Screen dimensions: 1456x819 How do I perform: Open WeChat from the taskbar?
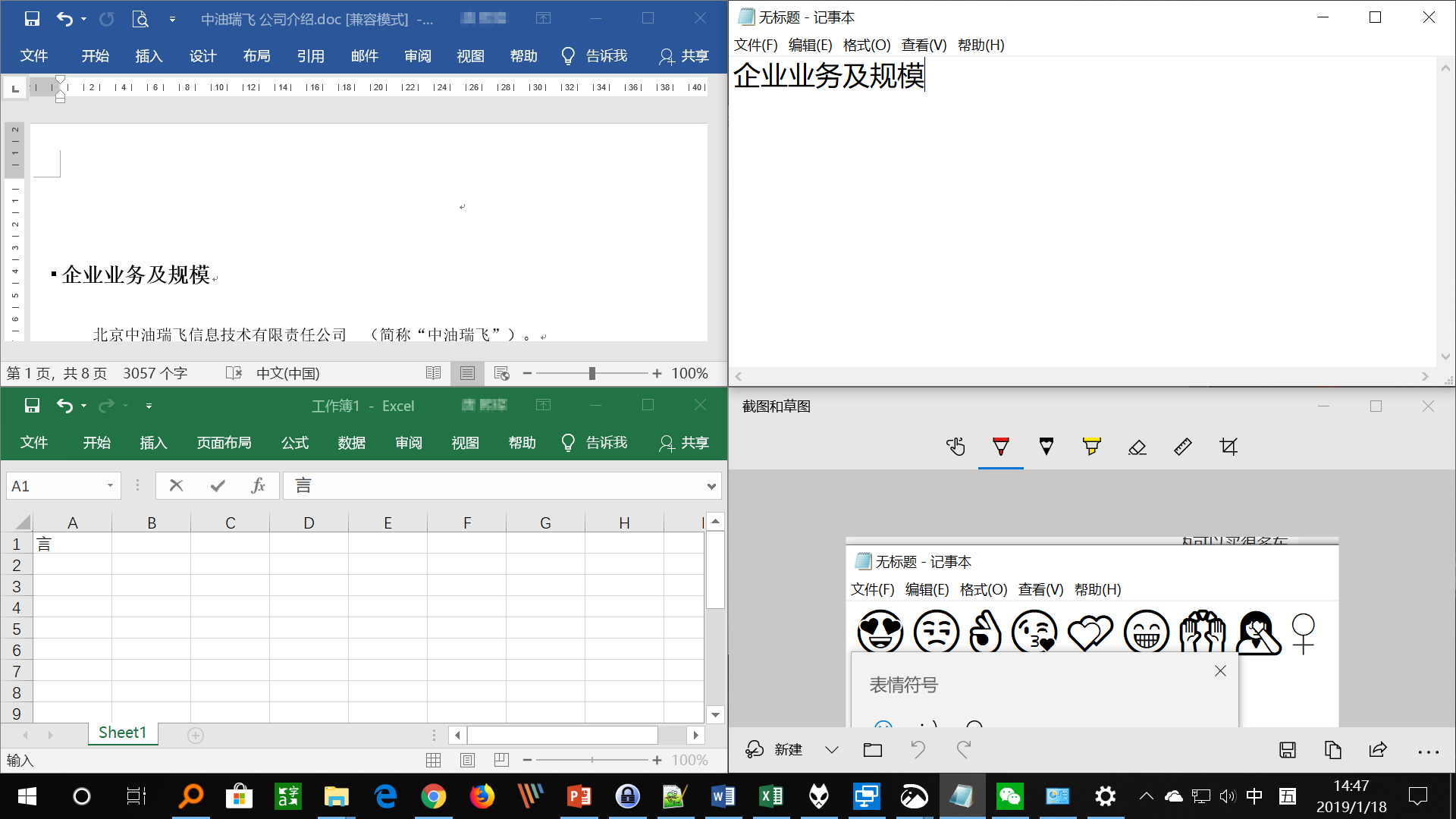pyautogui.click(x=1009, y=796)
